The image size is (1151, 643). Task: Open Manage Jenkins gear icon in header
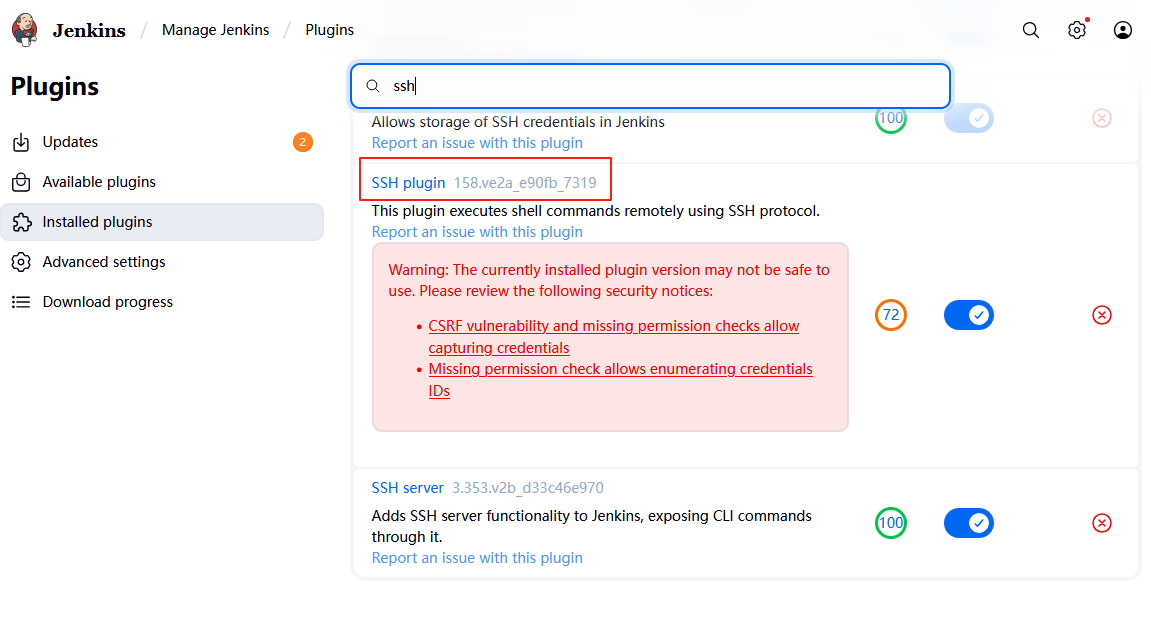point(1077,30)
